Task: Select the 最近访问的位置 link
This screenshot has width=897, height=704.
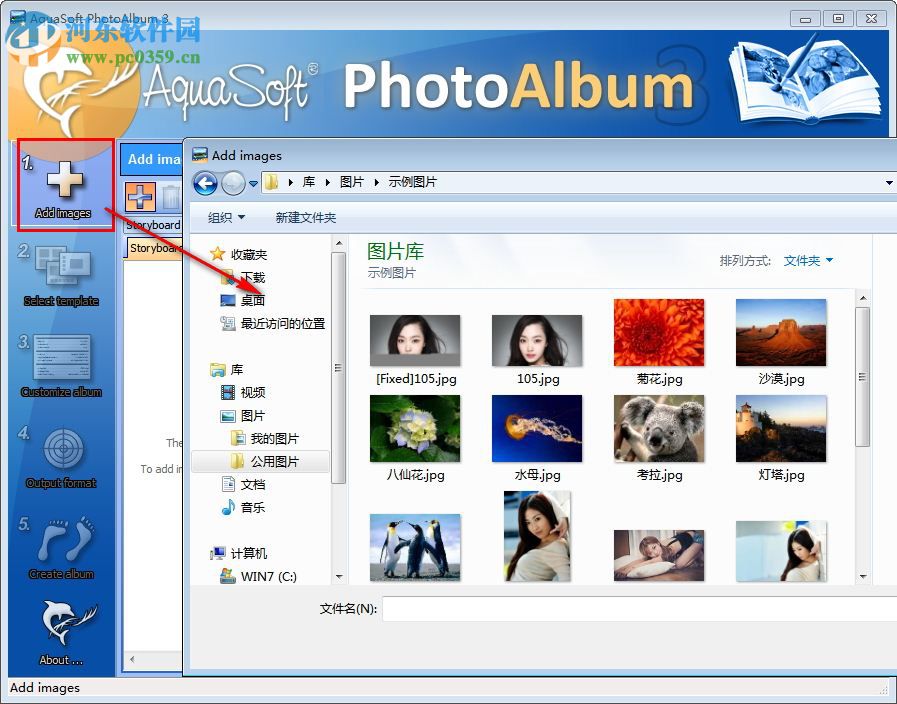Action: click(284, 323)
